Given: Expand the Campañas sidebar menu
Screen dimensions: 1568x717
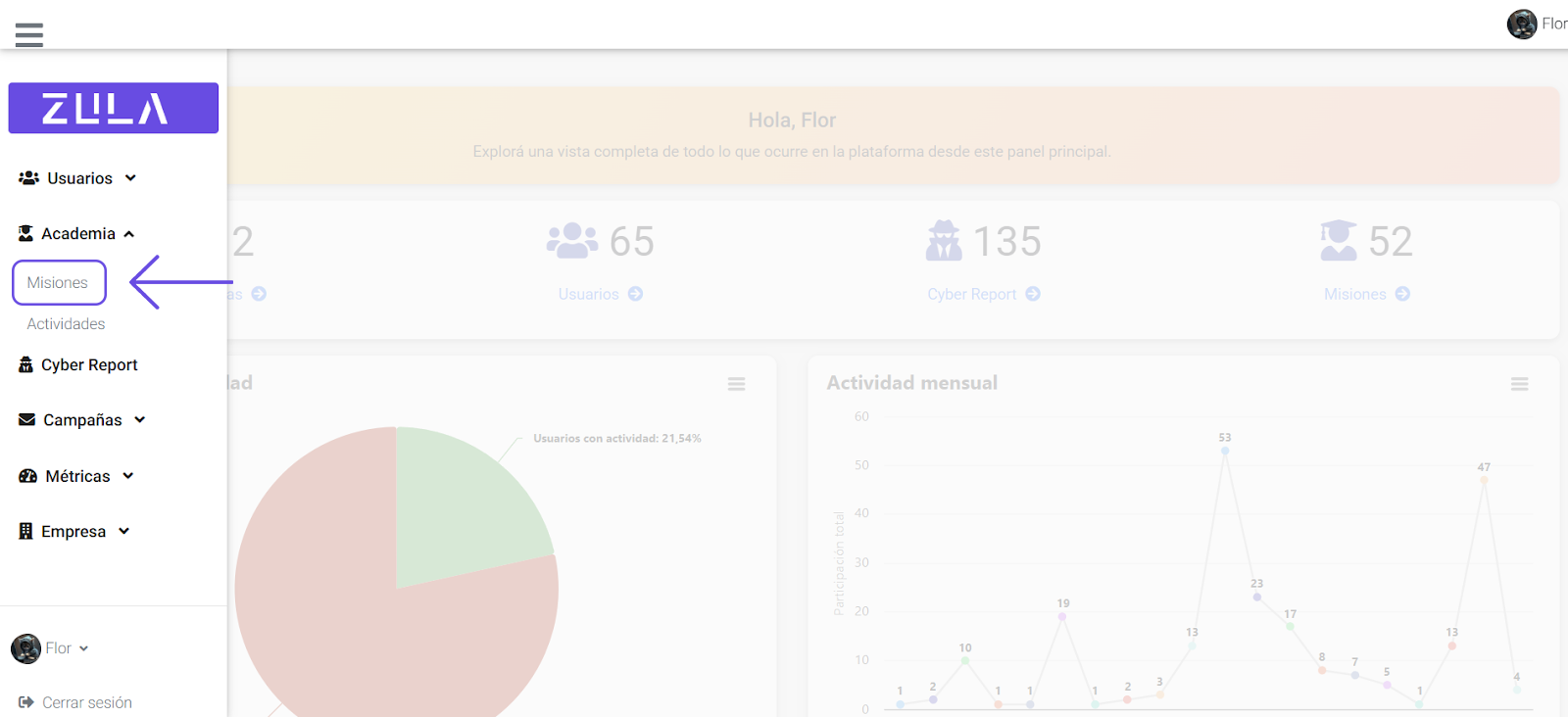Looking at the screenshot, I should (x=82, y=419).
